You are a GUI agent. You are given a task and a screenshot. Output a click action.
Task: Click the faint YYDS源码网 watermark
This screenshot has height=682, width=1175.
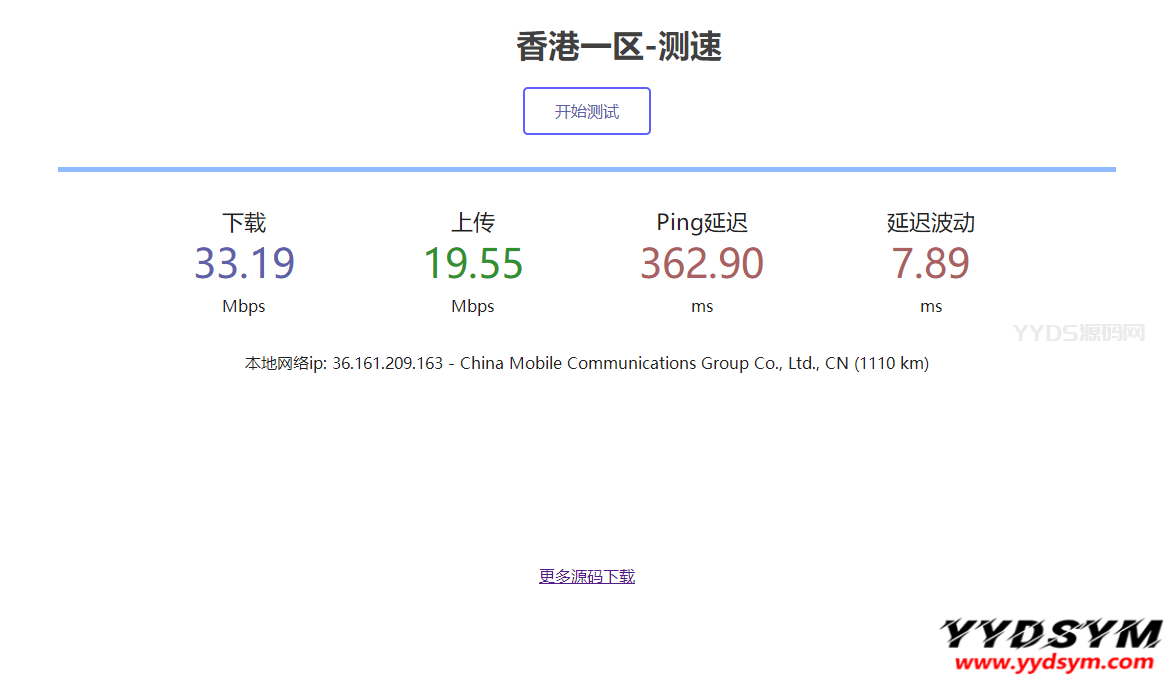[1079, 333]
